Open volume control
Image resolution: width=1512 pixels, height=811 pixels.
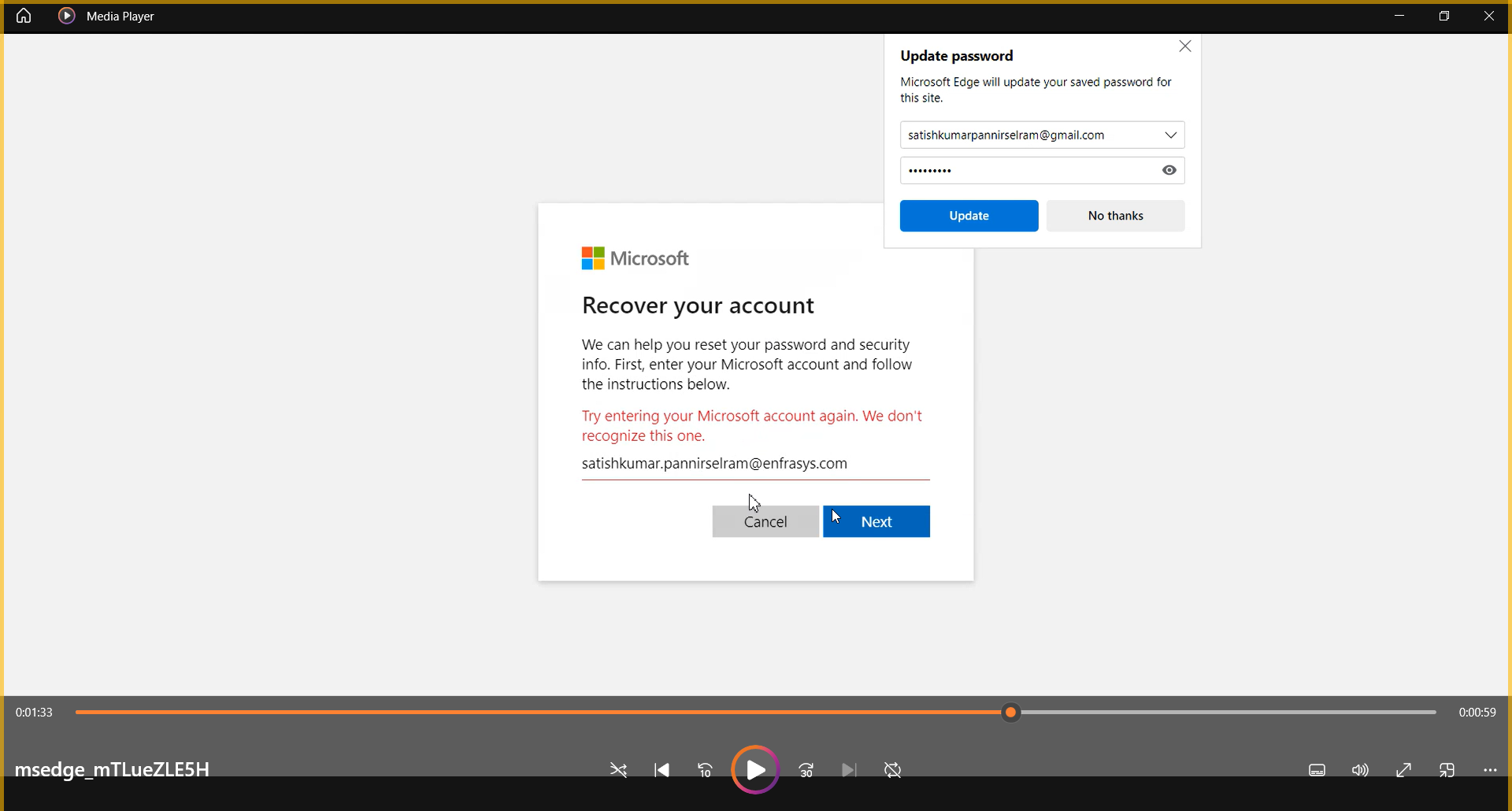1360,770
